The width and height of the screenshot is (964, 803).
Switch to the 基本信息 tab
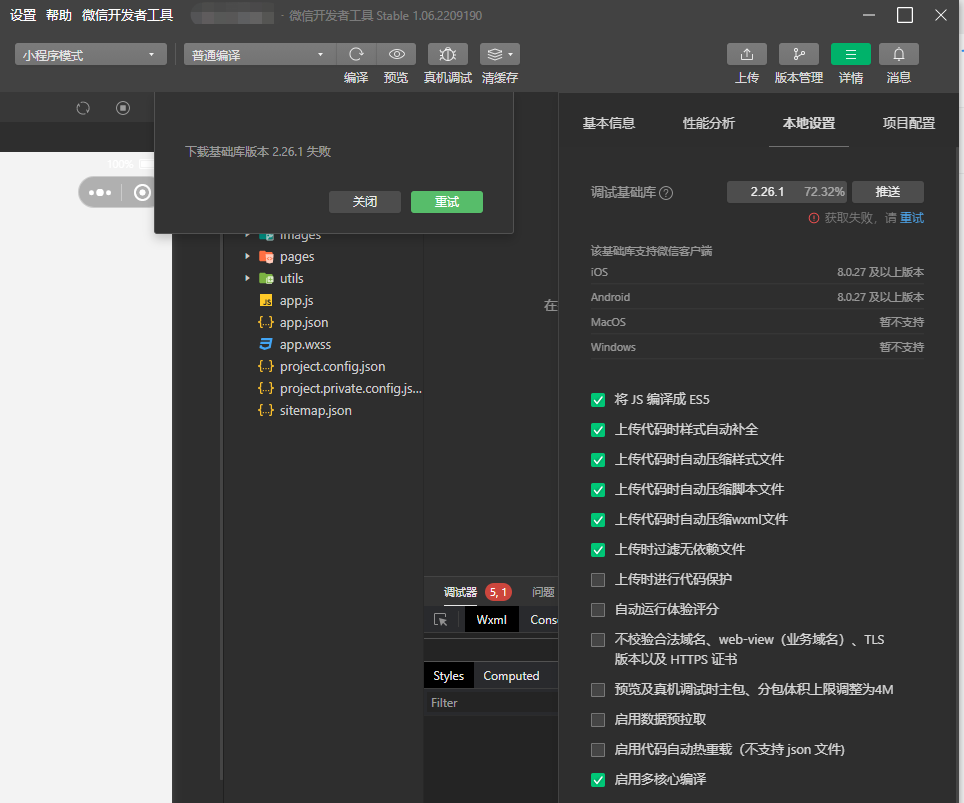pyautogui.click(x=609, y=123)
